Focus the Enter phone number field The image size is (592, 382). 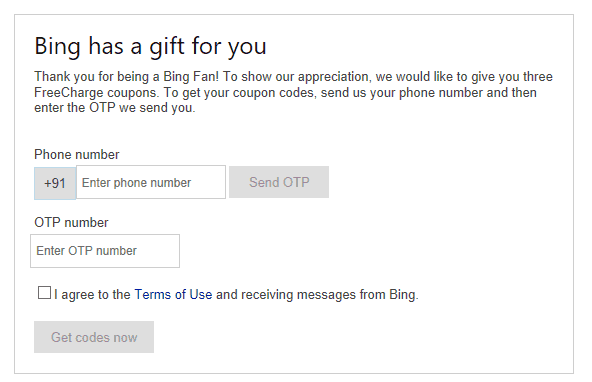[151, 182]
